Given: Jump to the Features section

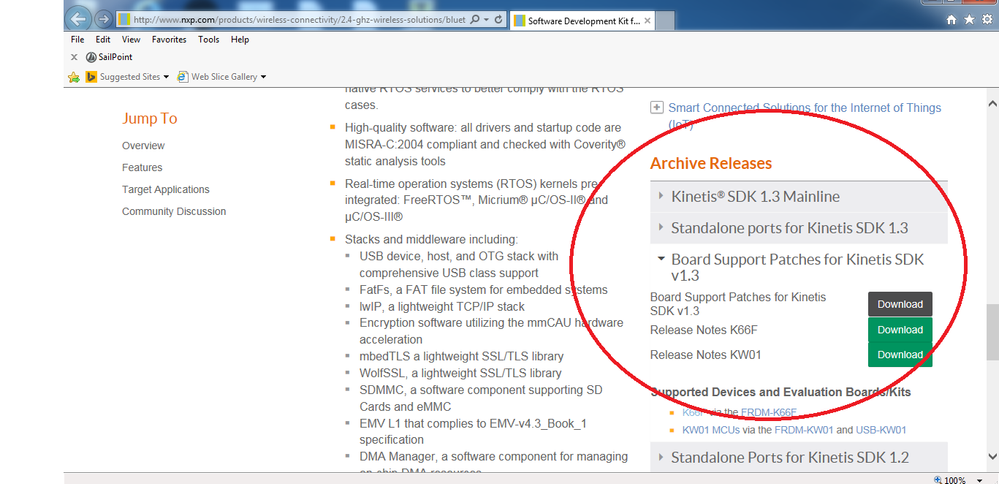Looking at the screenshot, I should coord(142,167).
